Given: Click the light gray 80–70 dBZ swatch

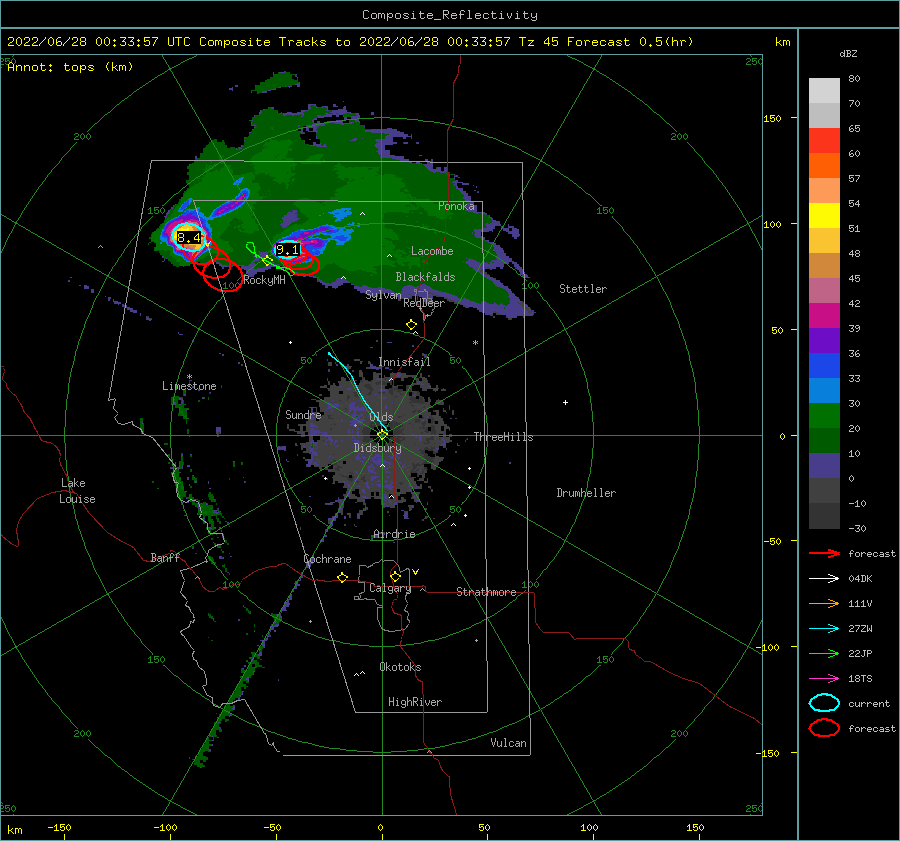Looking at the screenshot, I should point(824,91).
